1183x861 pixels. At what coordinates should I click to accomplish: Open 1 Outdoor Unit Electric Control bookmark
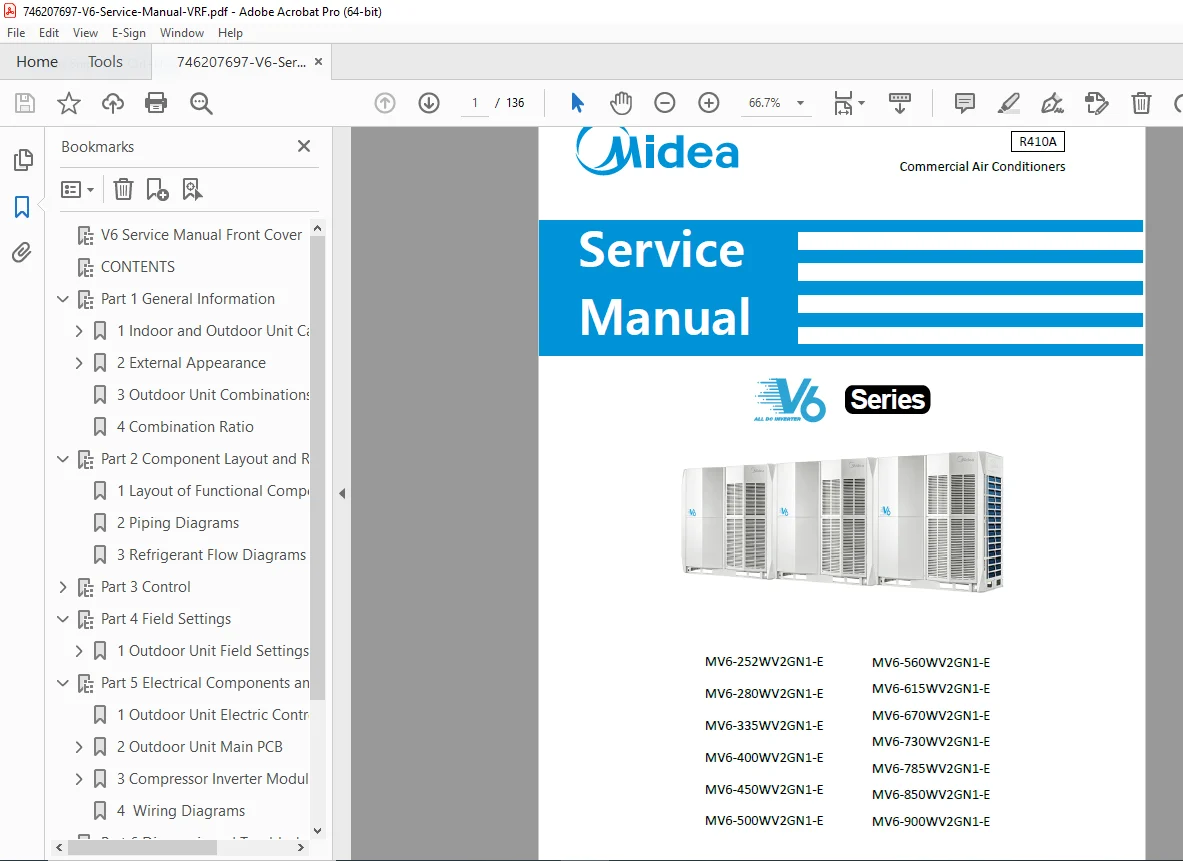213,715
